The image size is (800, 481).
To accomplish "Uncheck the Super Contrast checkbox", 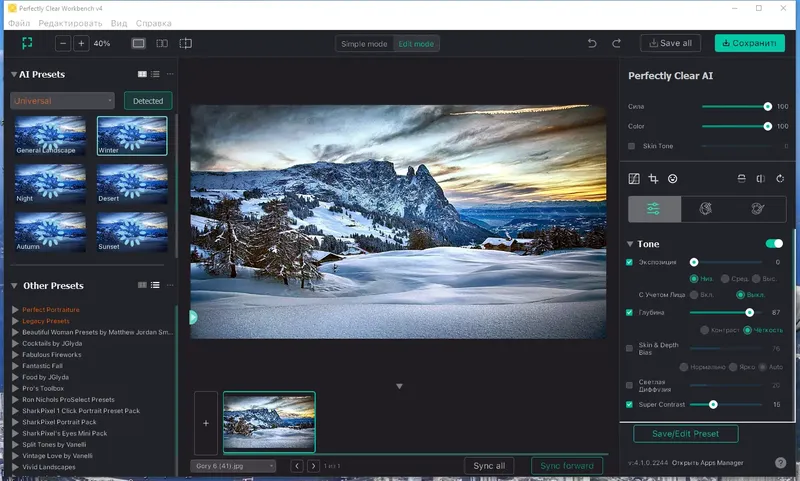I will click(629, 404).
